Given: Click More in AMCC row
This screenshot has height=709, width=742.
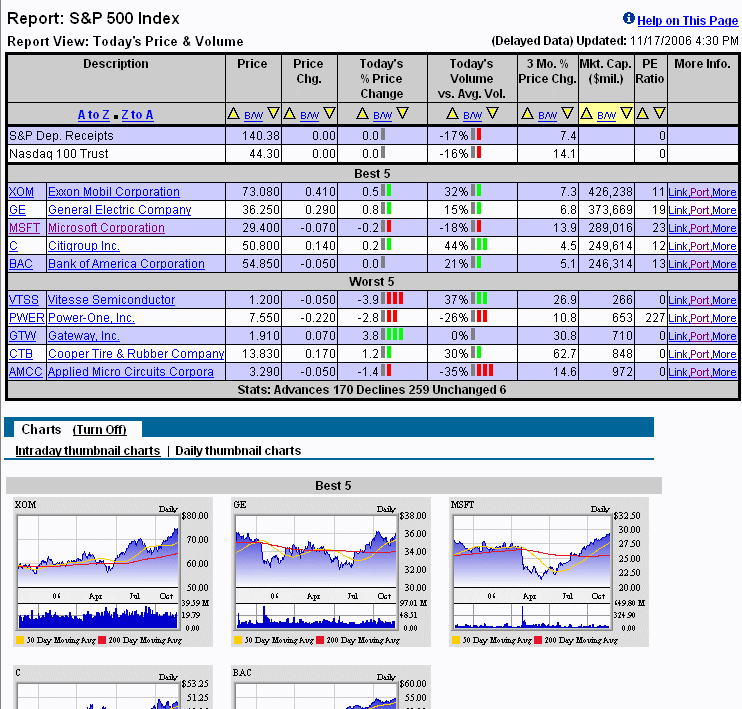Looking at the screenshot, I should coord(724,372).
